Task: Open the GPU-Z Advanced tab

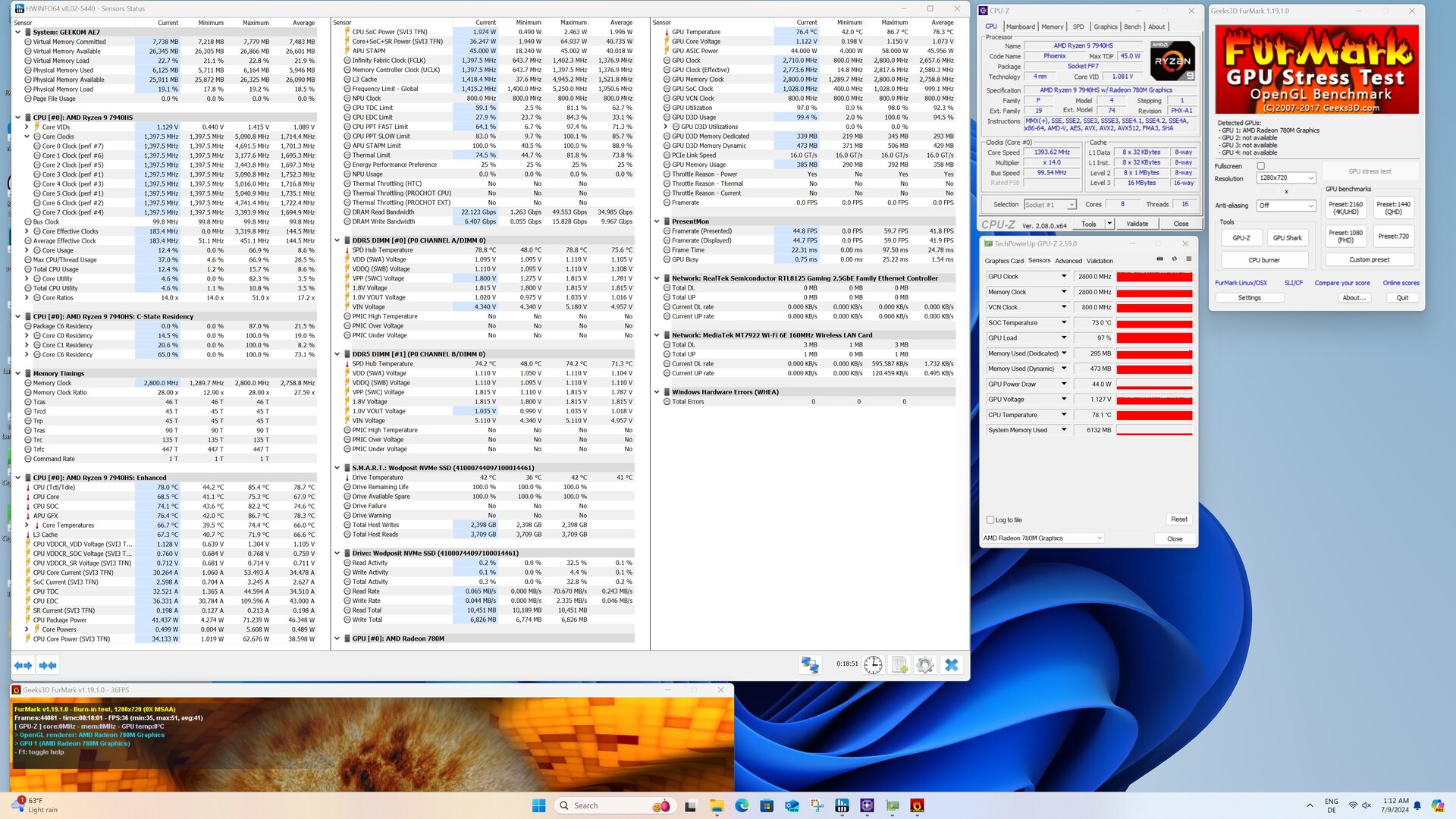Action: click(1068, 261)
